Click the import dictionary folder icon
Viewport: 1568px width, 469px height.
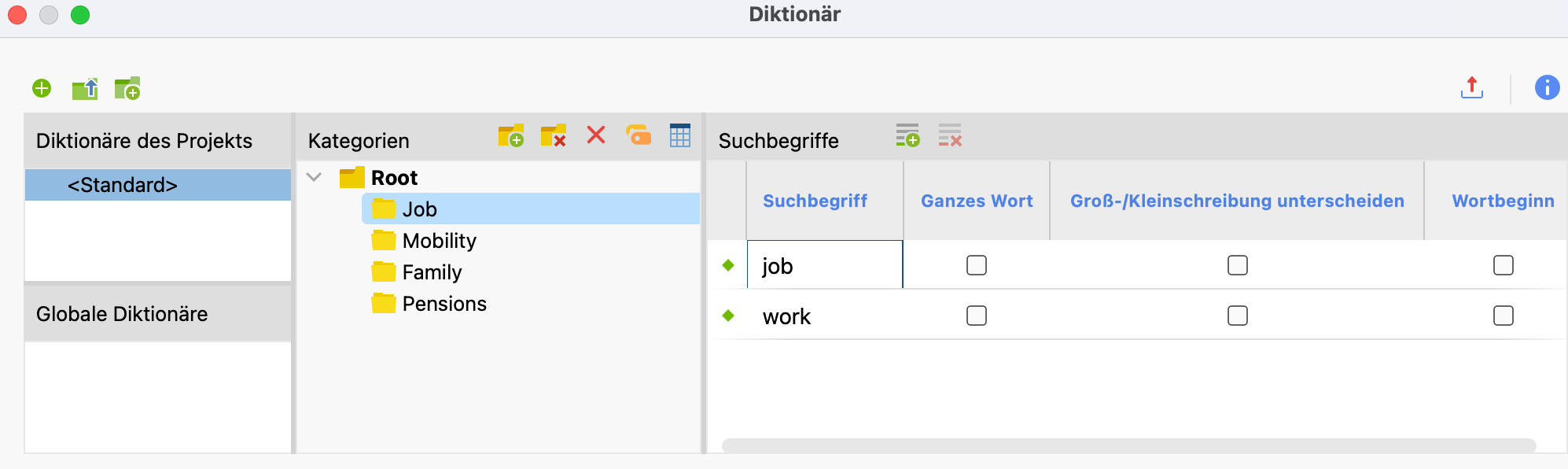(x=85, y=89)
